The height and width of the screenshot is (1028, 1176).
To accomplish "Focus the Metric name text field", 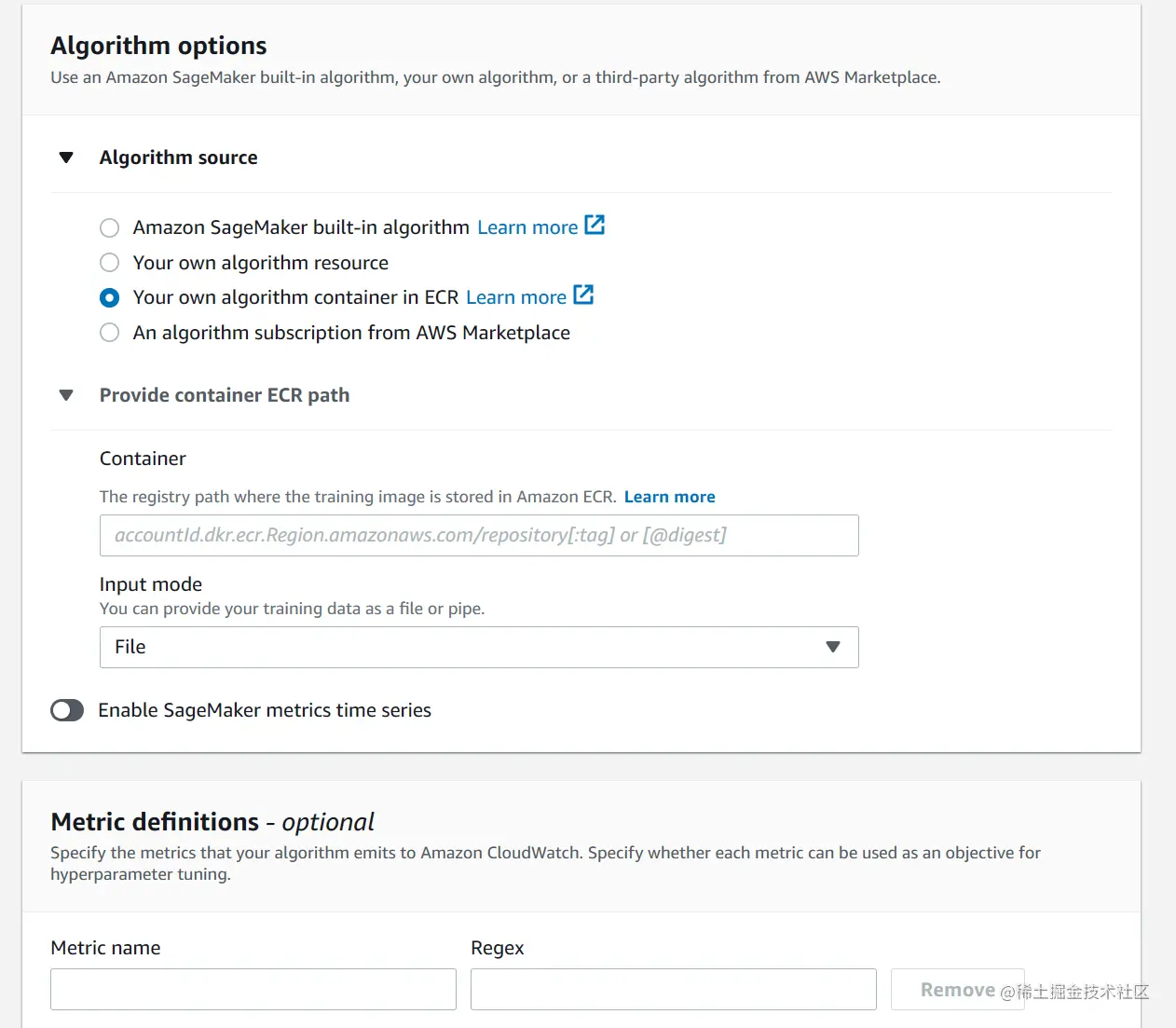I will coord(253,990).
